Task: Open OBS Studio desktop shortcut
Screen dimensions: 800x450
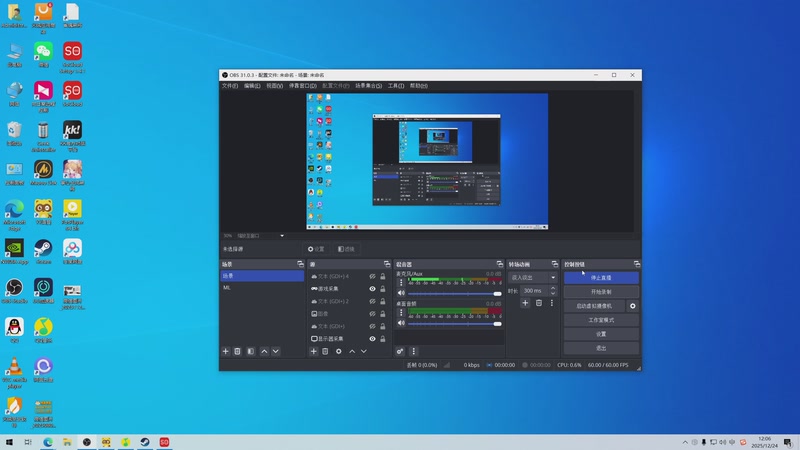Action: point(14,291)
